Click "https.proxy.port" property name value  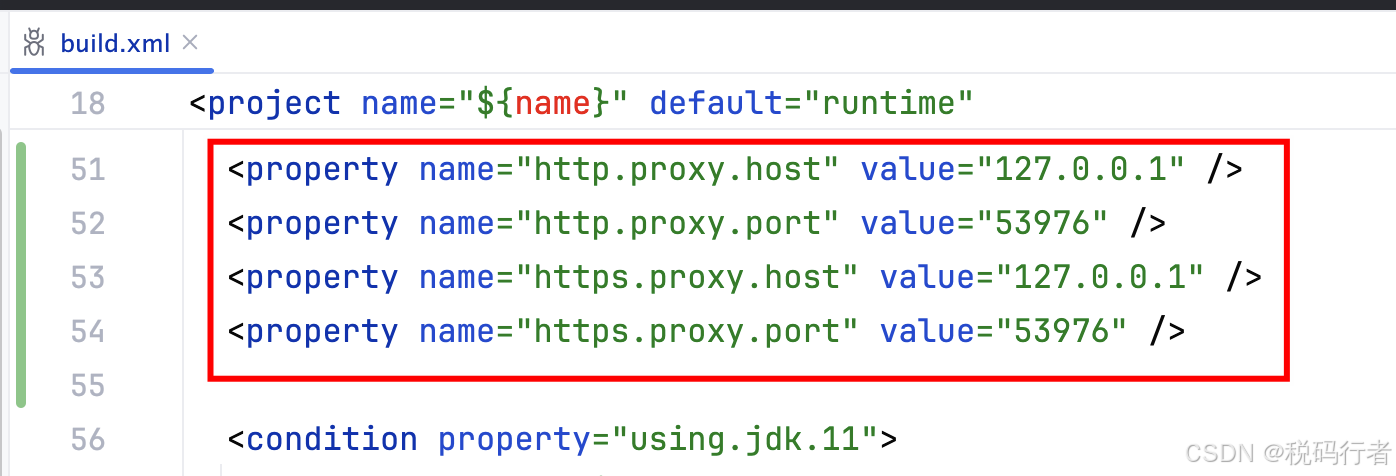(x=687, y=331)
